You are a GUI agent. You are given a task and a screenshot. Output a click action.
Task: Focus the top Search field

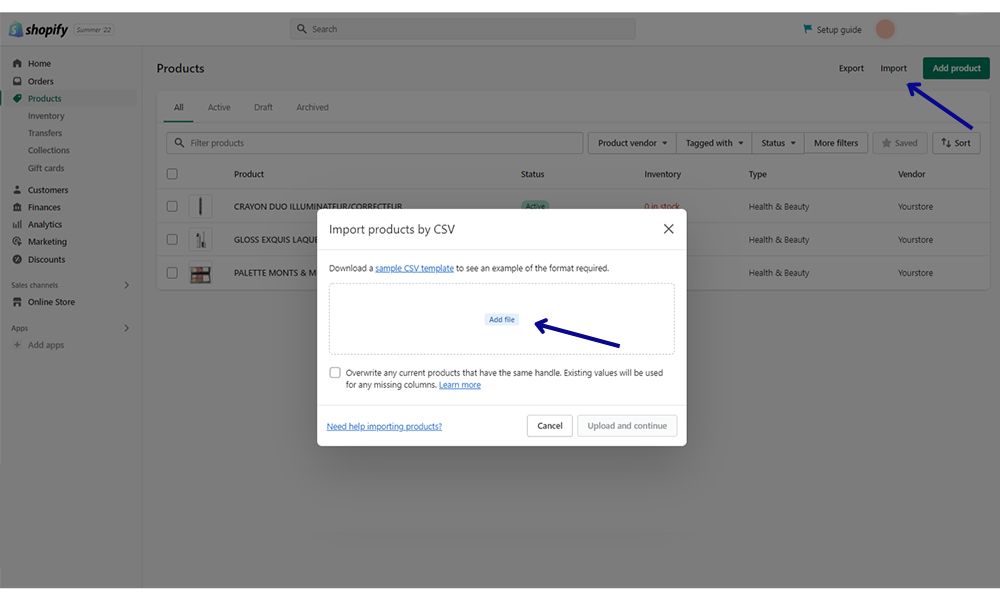point(462,29)
